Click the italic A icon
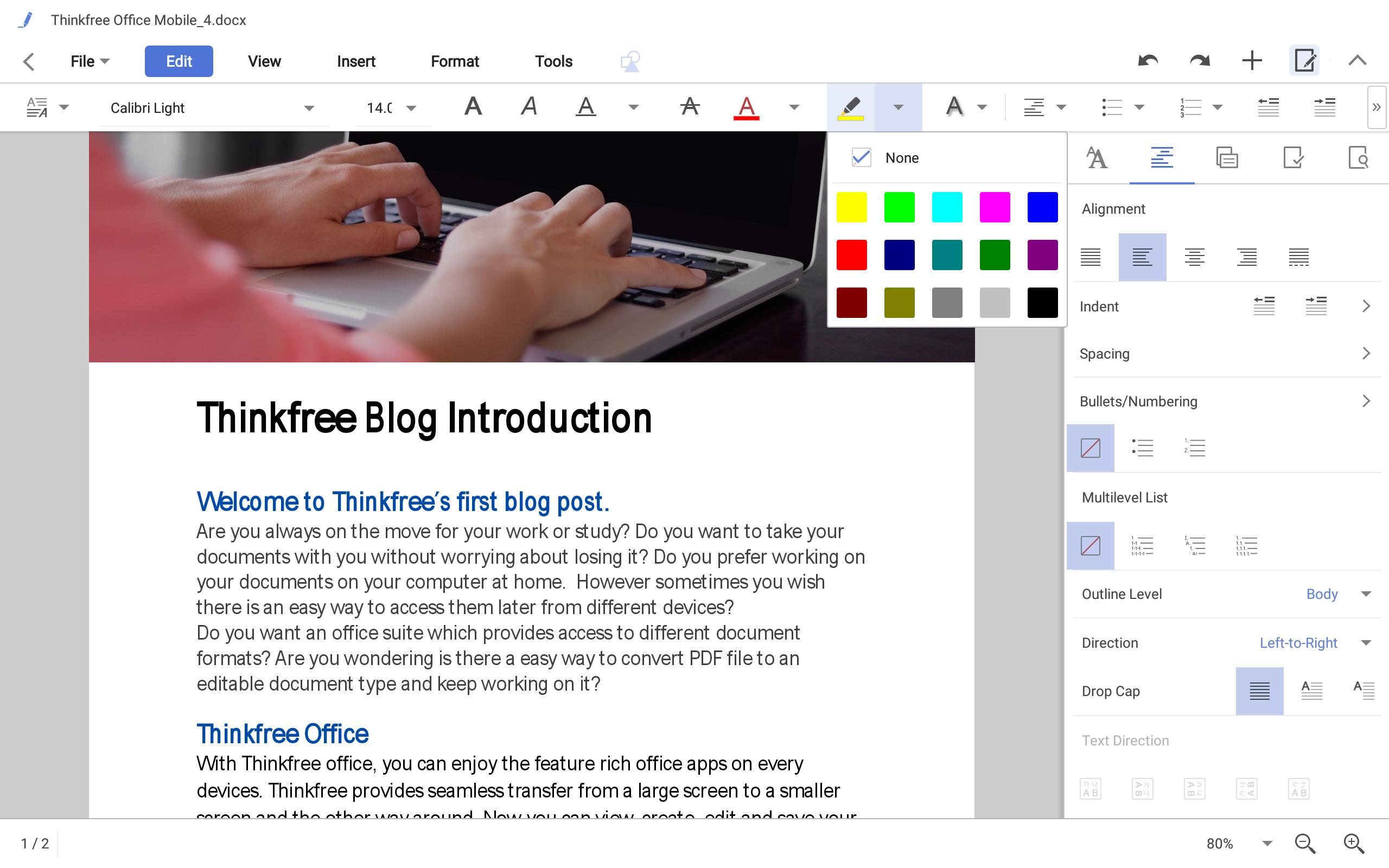1389x868 pixels. (x=528, y=107)
